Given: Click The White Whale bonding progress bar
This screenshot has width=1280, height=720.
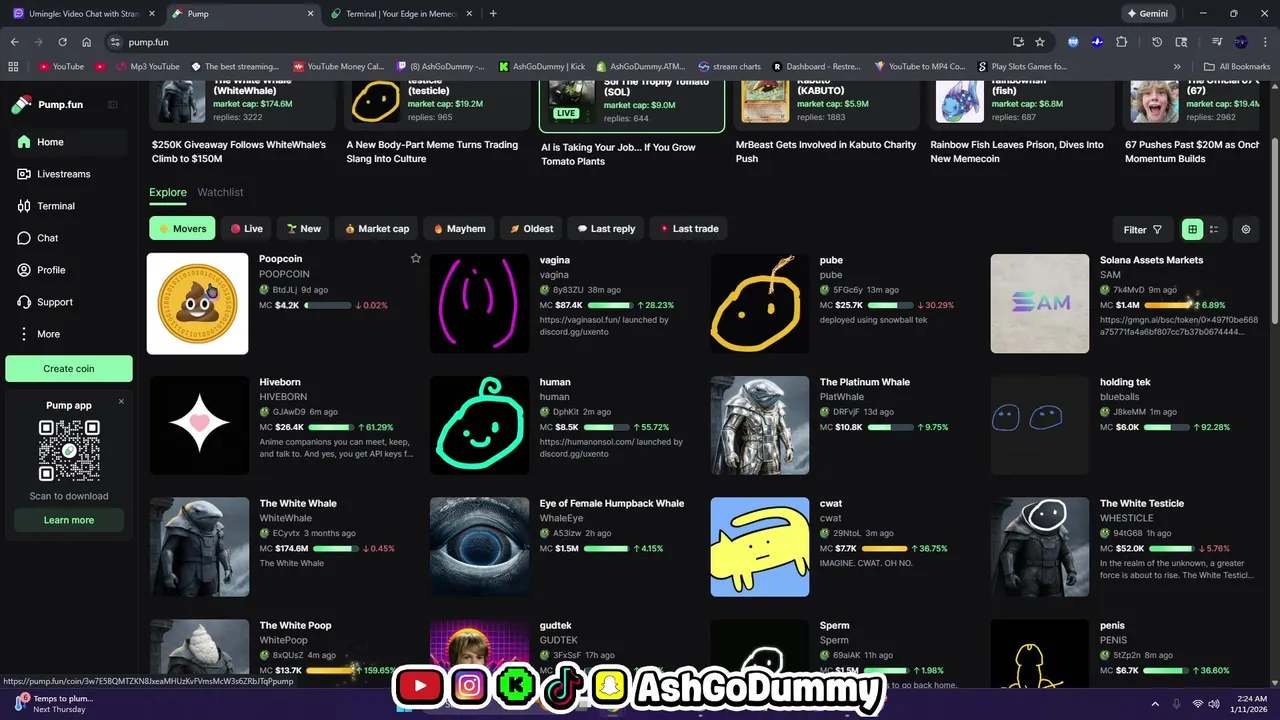Looking at the screenshot, I should click(334, 549).
